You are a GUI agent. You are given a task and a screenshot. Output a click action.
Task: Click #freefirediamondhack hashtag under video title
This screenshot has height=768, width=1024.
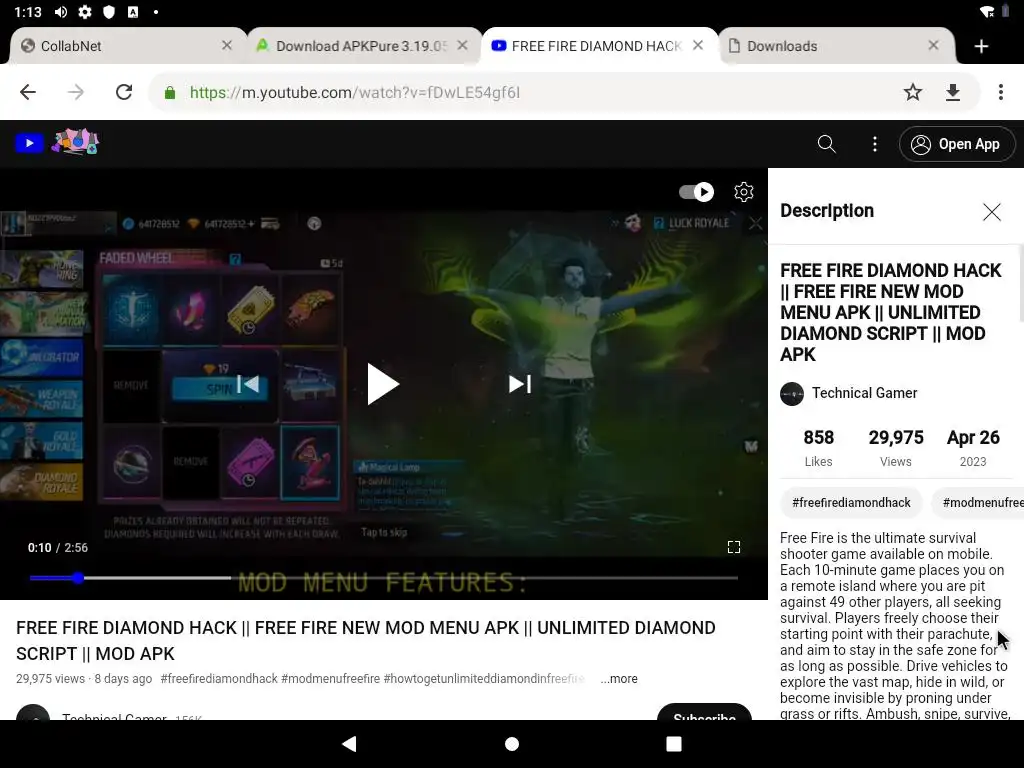219,679
